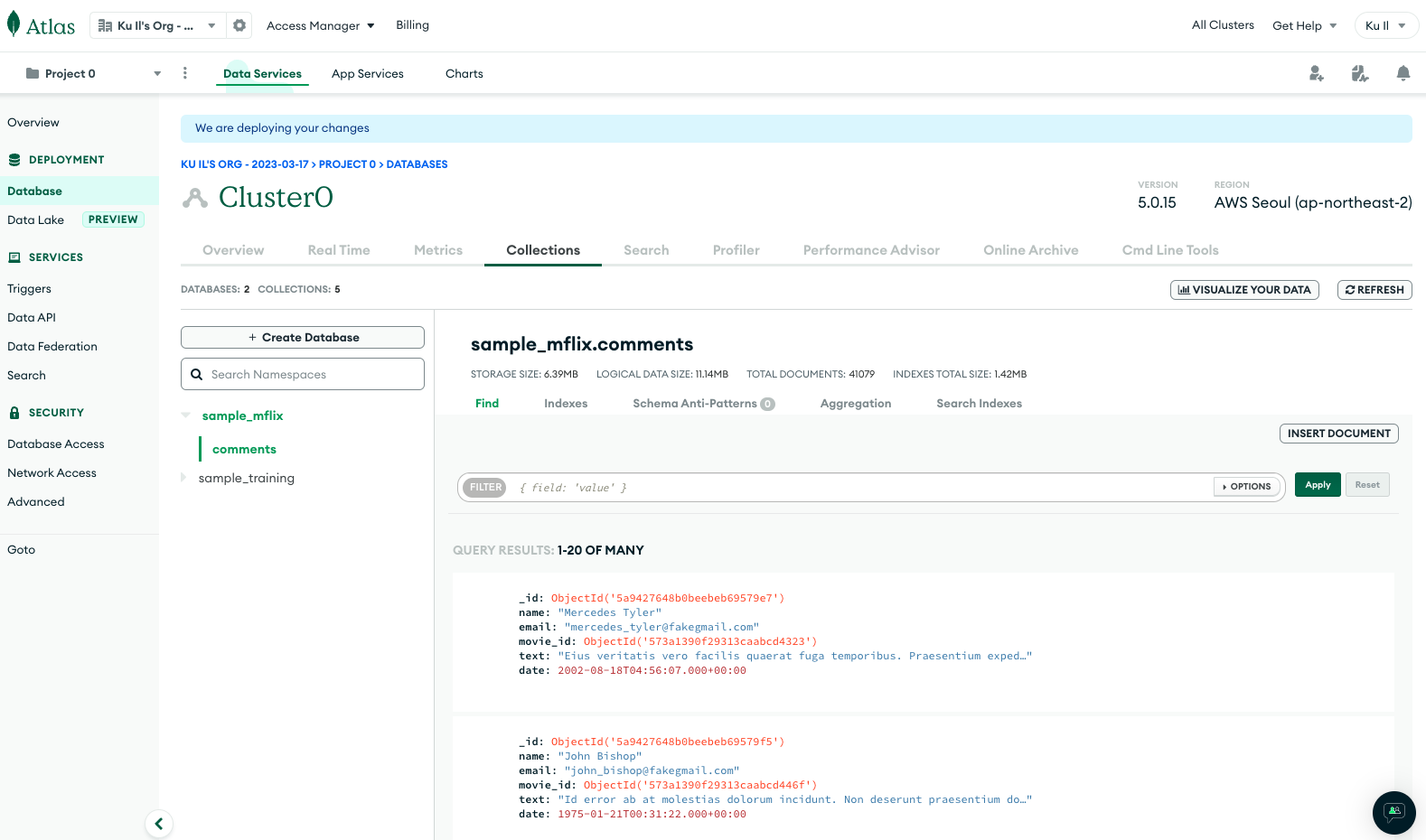
Task: Select the comments collection
Action: [x=244, y=449]
